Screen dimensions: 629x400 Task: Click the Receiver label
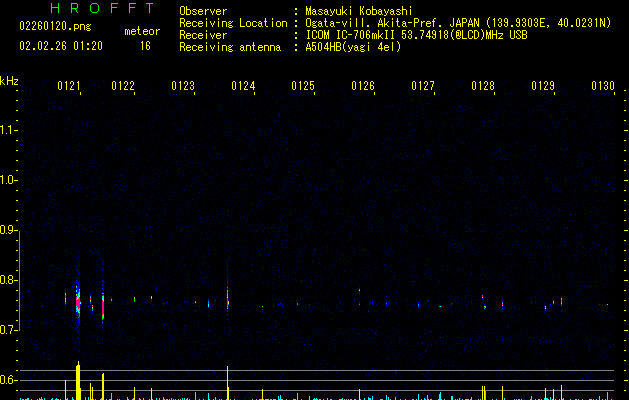coord(203,35)
